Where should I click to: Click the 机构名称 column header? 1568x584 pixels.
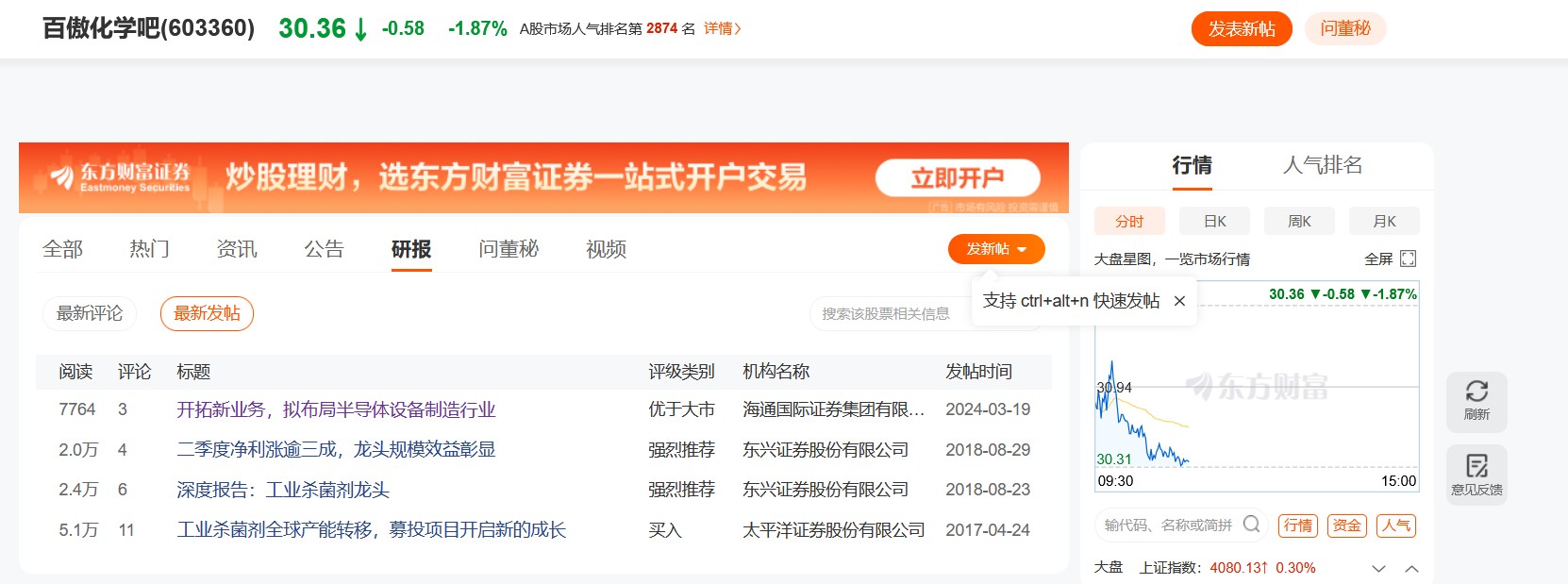click(x=776, y=372)
